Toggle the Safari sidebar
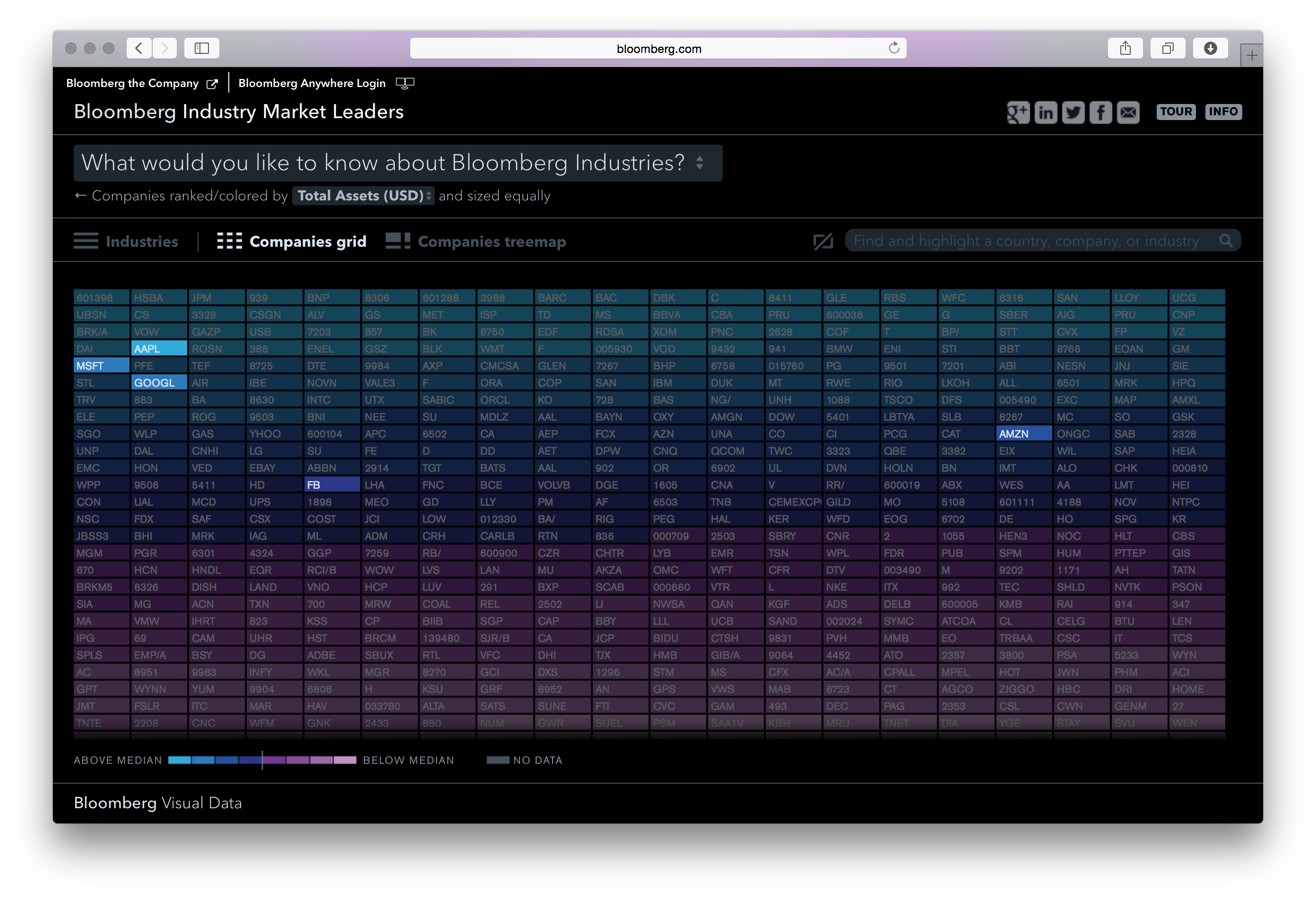 click(201, 48)
